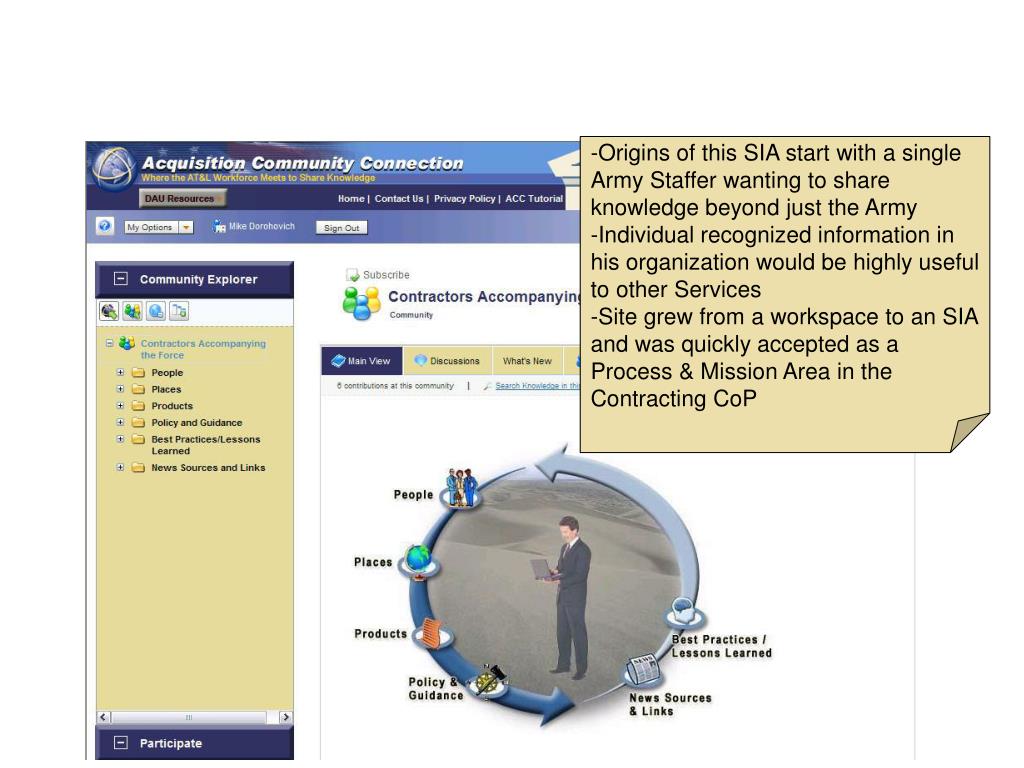1024x768 pixels.
Task: Click the Products label on the wheel
Action: click(381, 633)
